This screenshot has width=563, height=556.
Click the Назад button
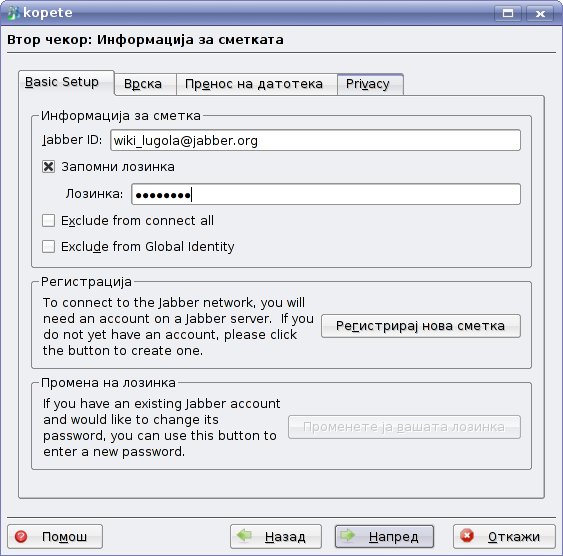[276, 536]
